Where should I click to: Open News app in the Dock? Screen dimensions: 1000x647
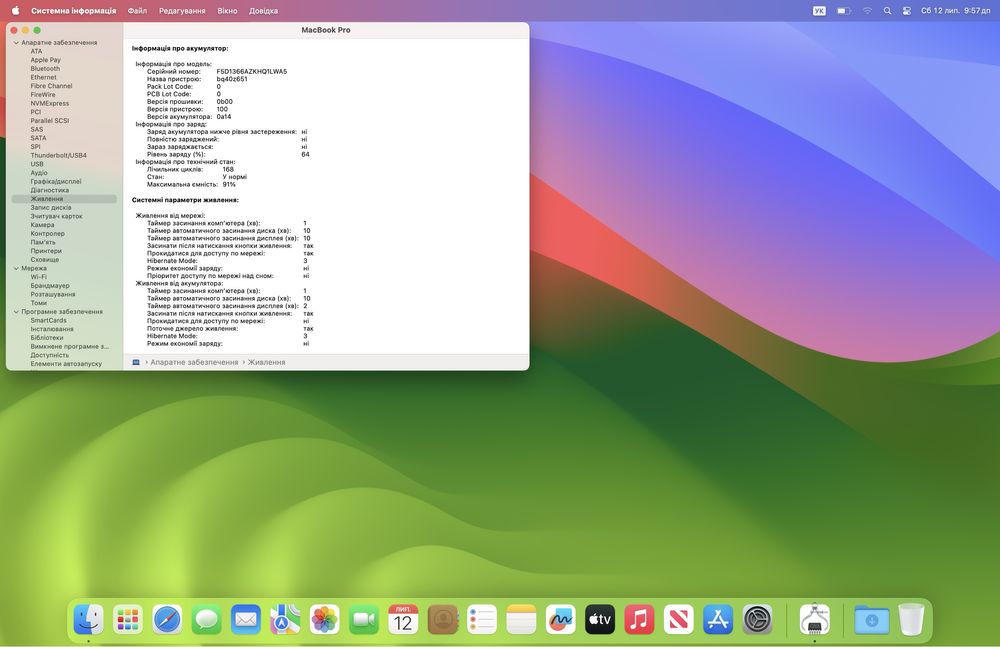(679, 619)
